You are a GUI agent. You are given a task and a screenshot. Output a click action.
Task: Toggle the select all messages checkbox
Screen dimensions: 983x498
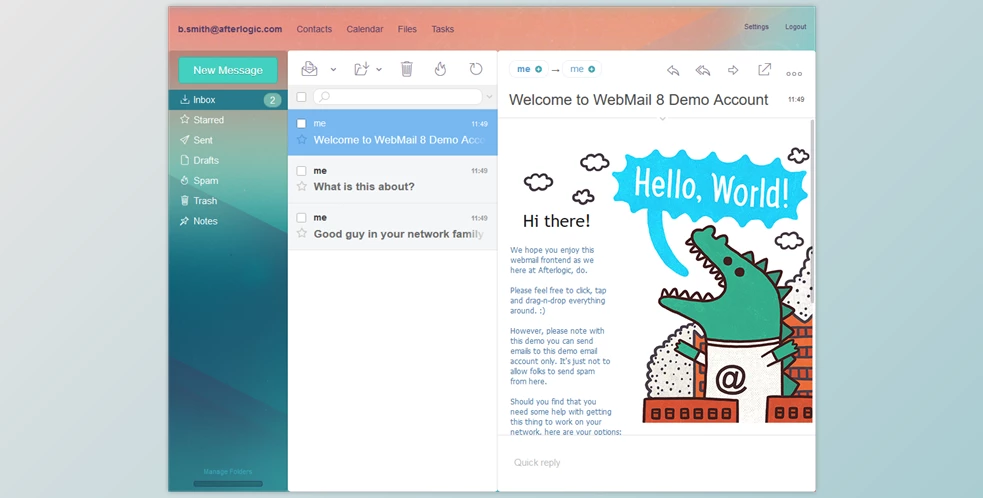pos(302,97)
